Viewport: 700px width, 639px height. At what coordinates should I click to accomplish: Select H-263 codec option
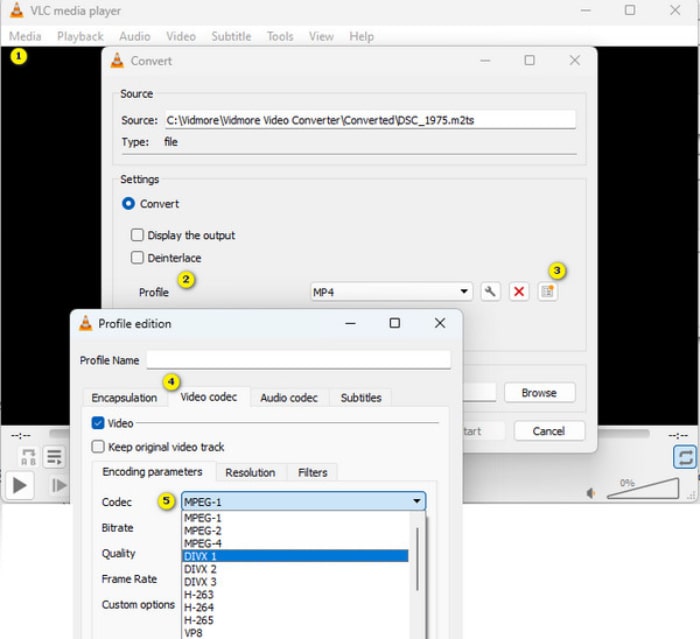(x=295, y=594)
